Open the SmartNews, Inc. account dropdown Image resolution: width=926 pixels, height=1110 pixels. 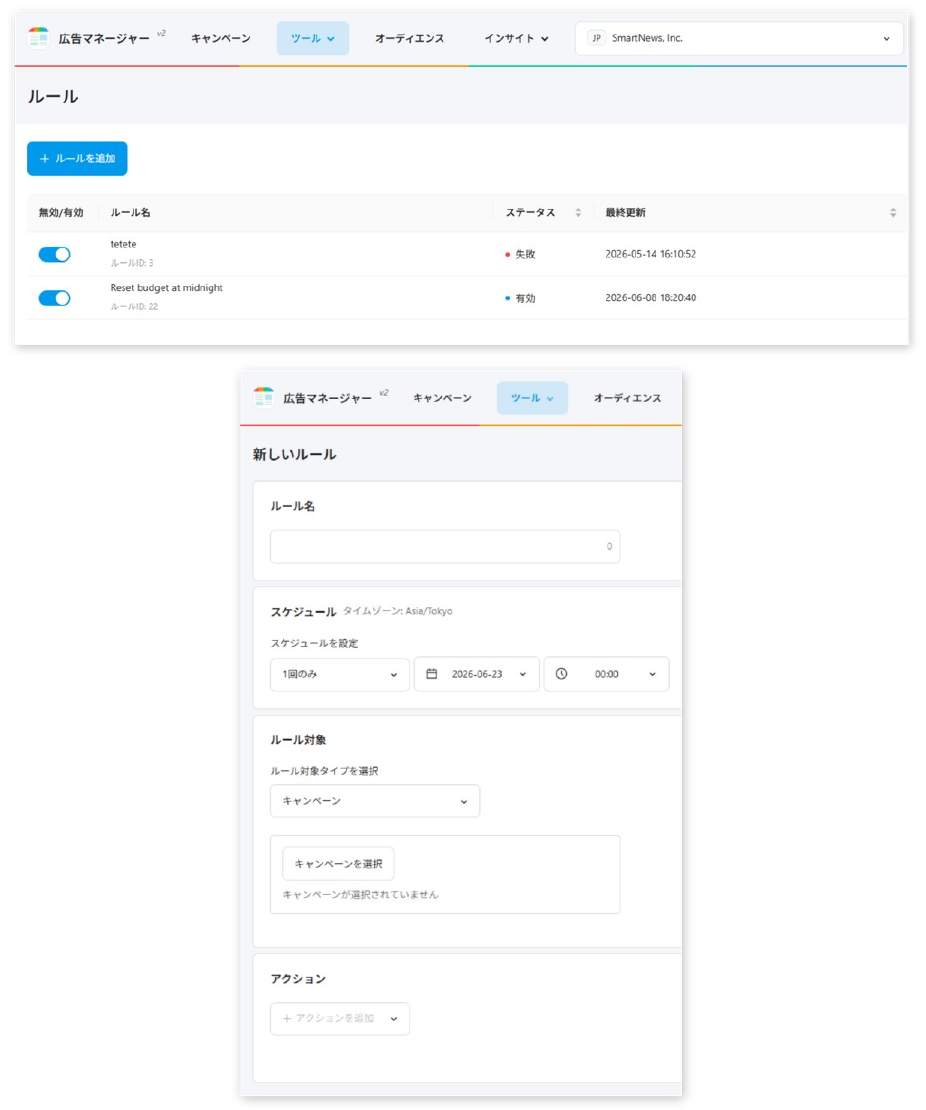point(739,38)
